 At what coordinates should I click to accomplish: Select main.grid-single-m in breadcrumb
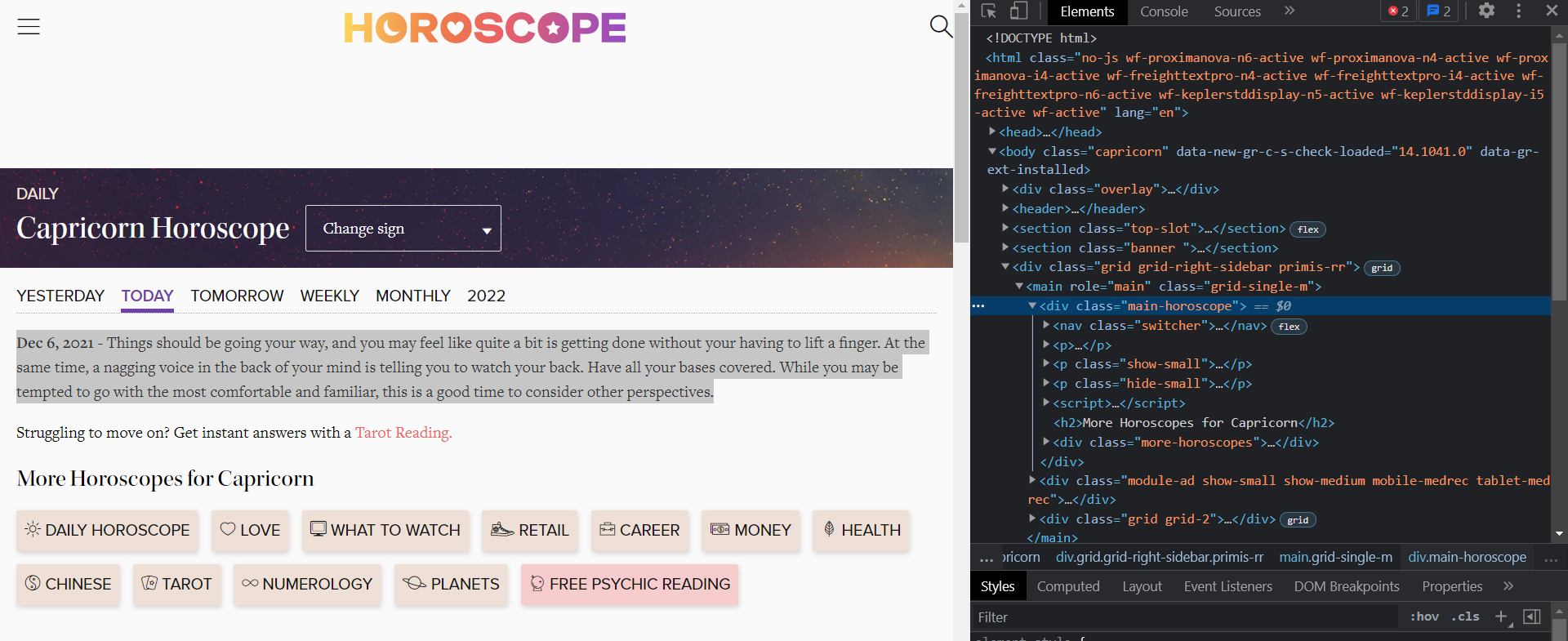click(1336, 557)
